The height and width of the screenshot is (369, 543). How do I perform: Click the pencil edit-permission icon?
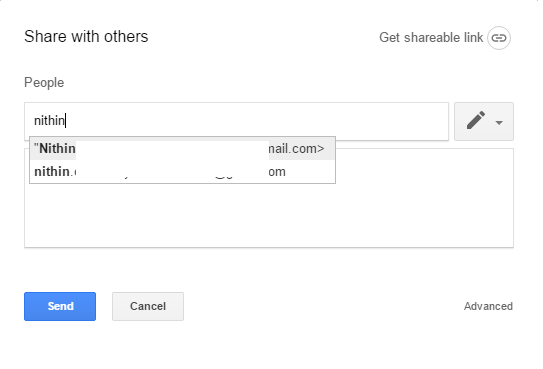pos(476,120)
